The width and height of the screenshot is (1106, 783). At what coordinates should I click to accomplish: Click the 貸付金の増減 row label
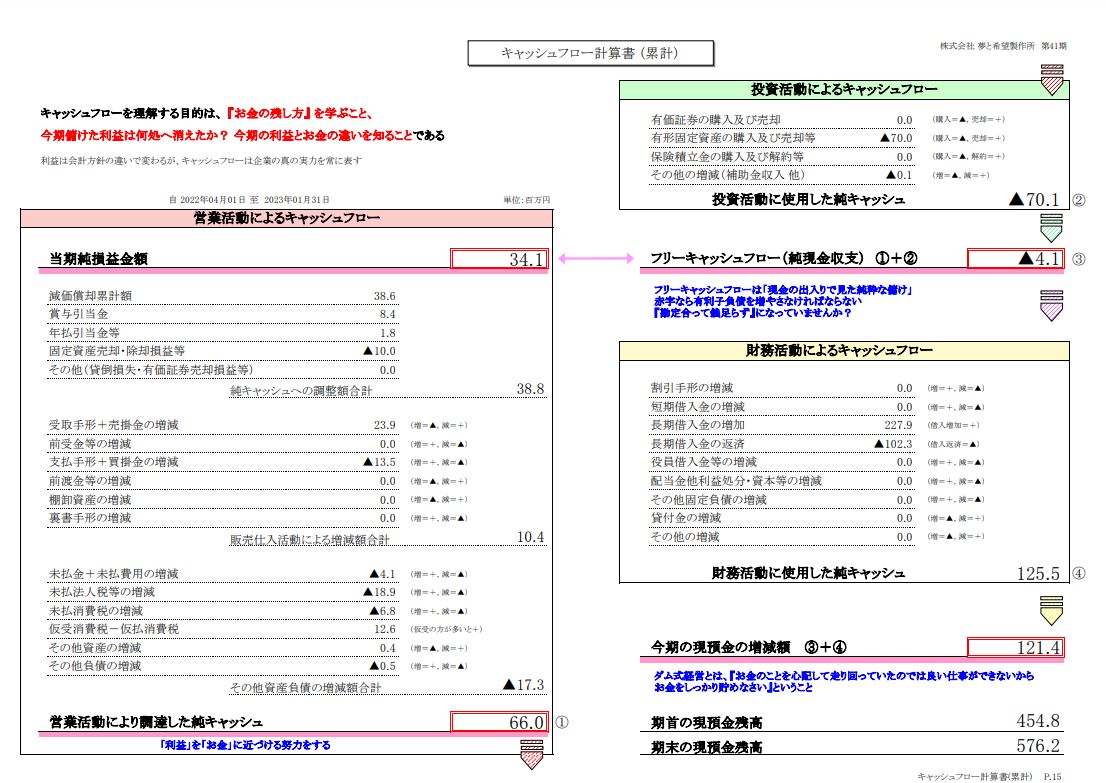point(686,518)
